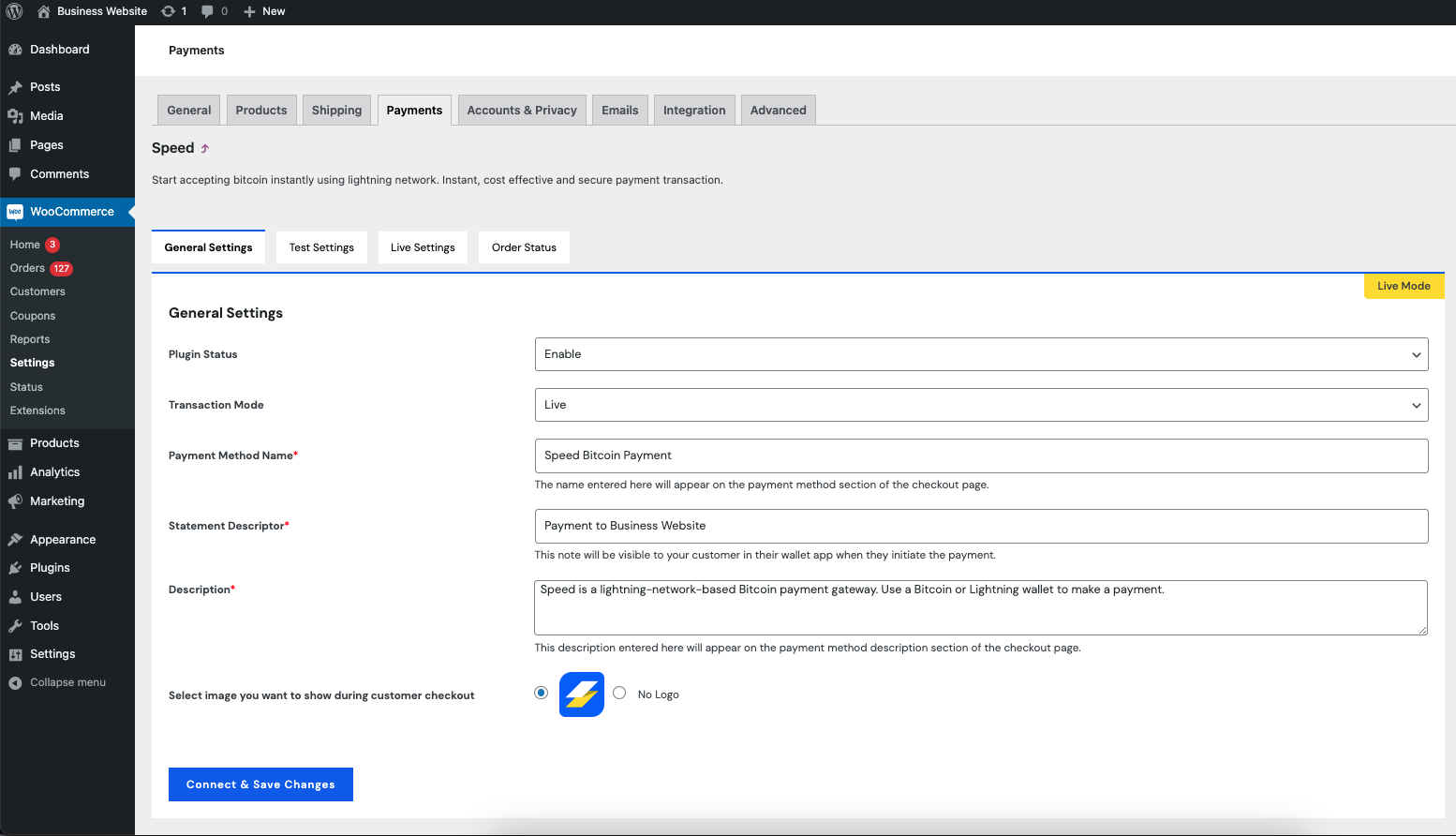Click the Dashboard gauge icon
The height and width of the screenshot is (836, 1456).
(15, 50)
